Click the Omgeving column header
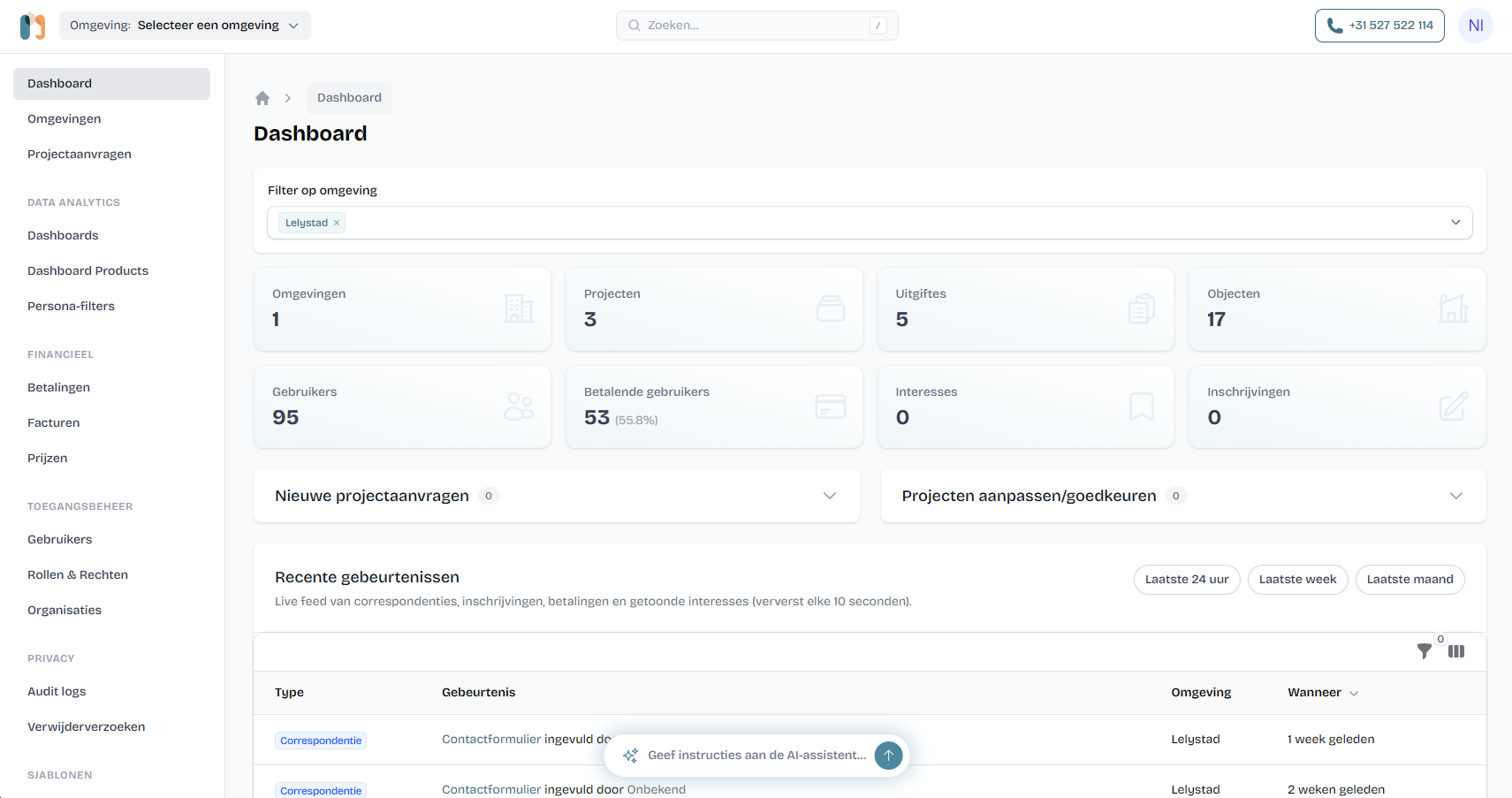 [1201, 693]
